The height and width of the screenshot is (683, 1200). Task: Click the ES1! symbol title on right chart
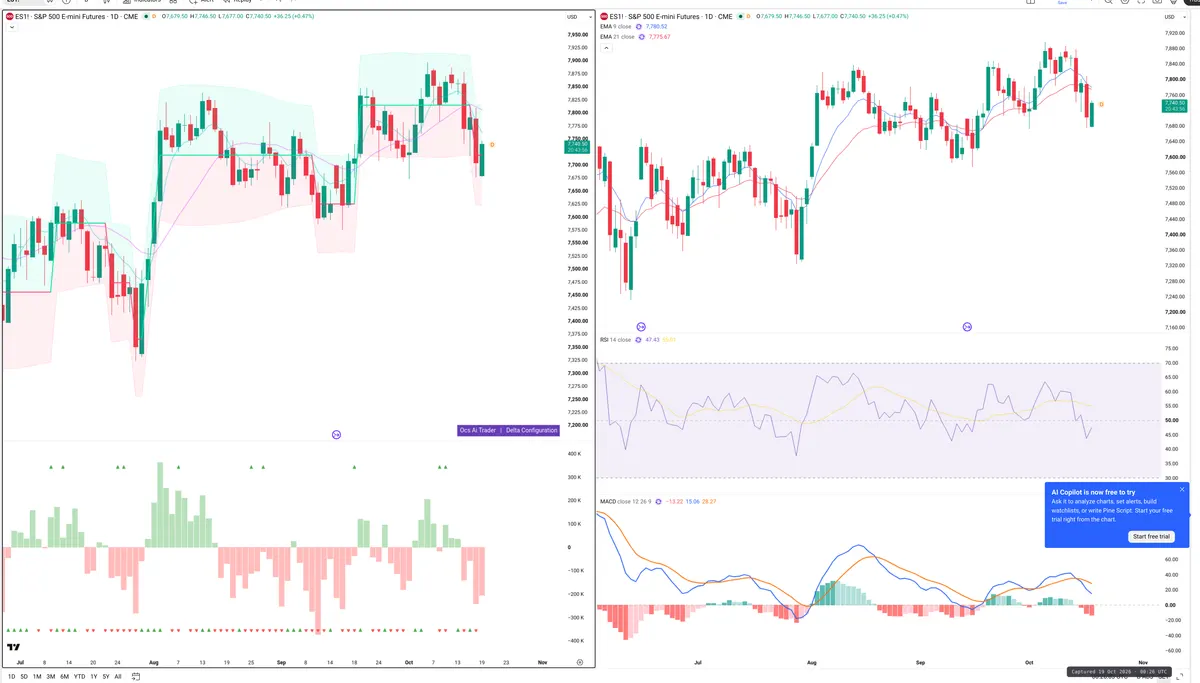[671, 17]
